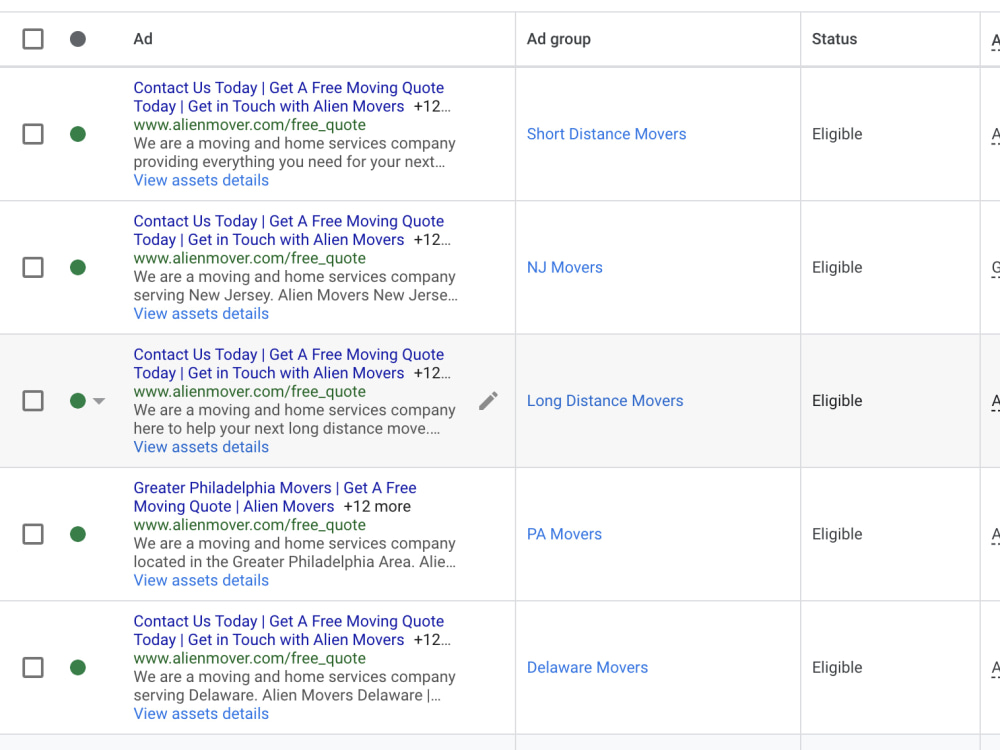Viewport: 1000px width, 750px height.
Task: Click display URL in the Long Distance Movers row
Action: coord(249,392)
